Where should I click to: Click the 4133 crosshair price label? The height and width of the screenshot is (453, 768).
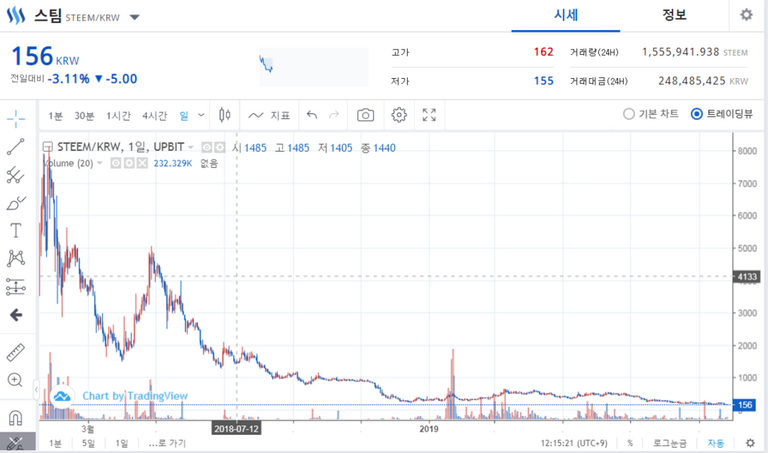click(x=746, y=277)
